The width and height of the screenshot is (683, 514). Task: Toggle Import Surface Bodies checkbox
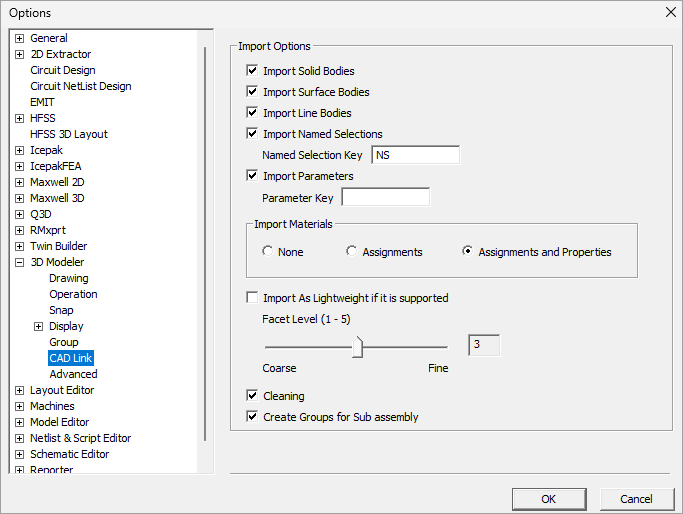252,91
